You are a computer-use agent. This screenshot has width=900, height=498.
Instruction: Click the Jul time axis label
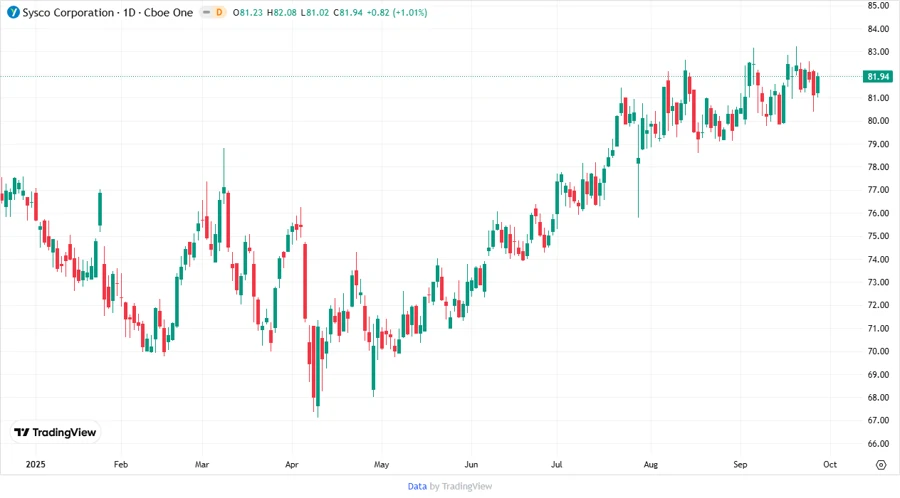(557, 464)
